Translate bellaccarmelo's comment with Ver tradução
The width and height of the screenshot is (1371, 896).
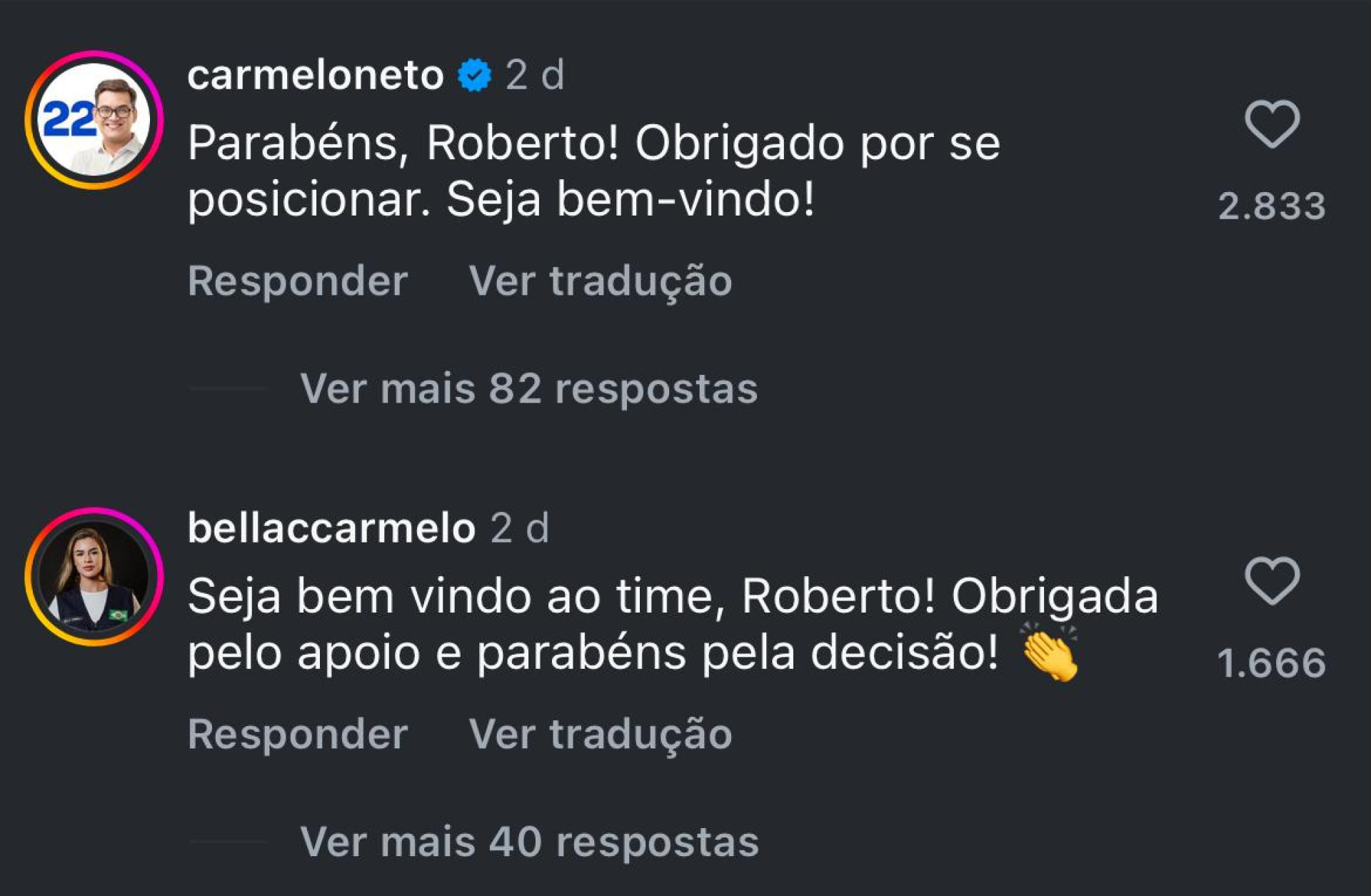pyautogui.click(x=601, y=734)
